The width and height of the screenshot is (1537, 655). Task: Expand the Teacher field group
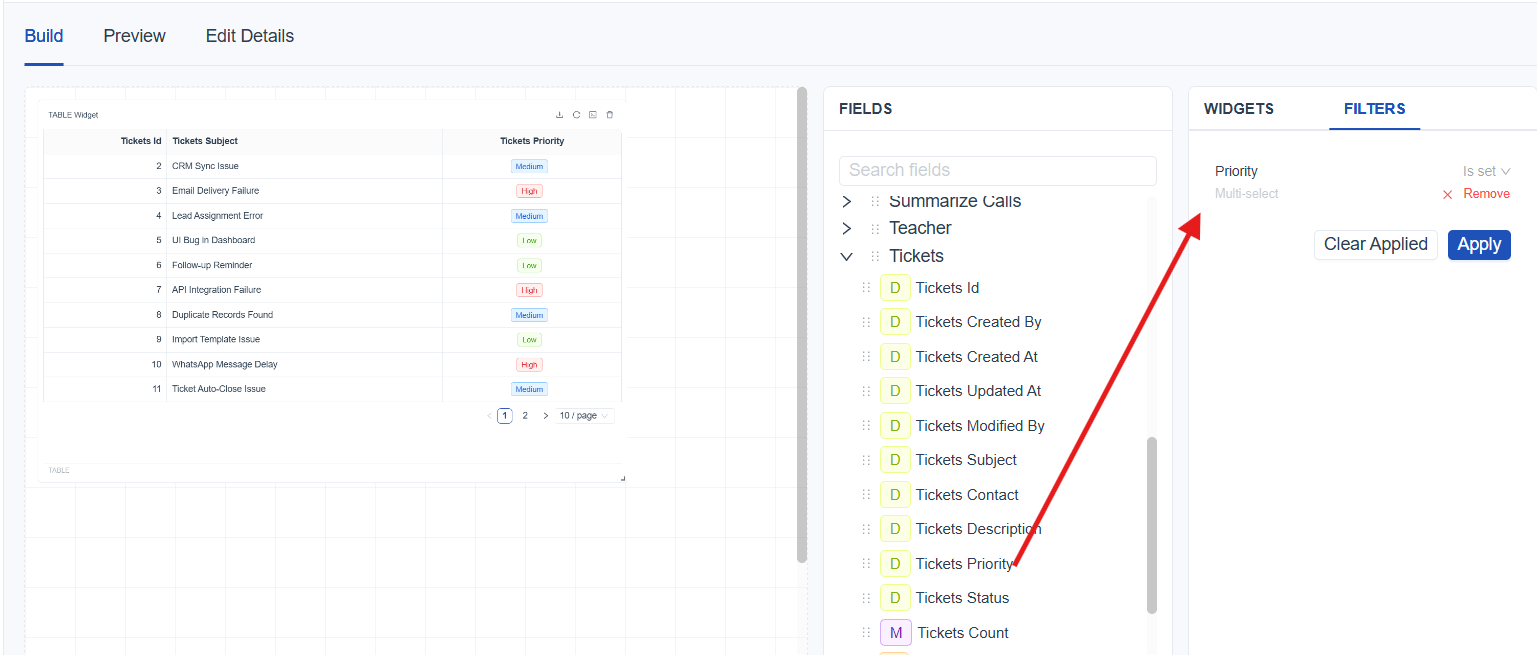[x=847, y=229]
